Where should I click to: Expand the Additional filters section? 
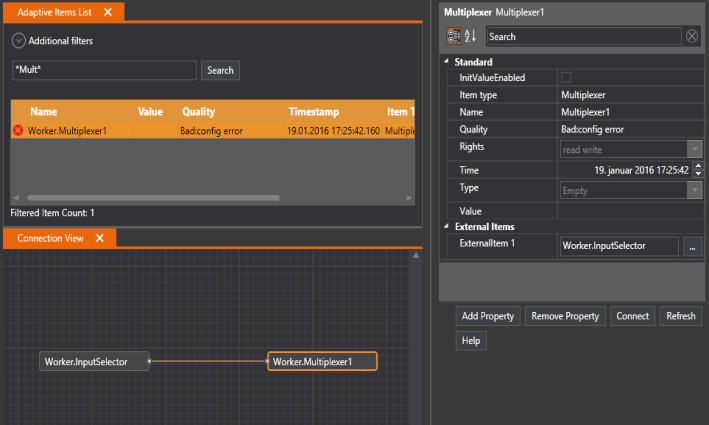(19, 41)
